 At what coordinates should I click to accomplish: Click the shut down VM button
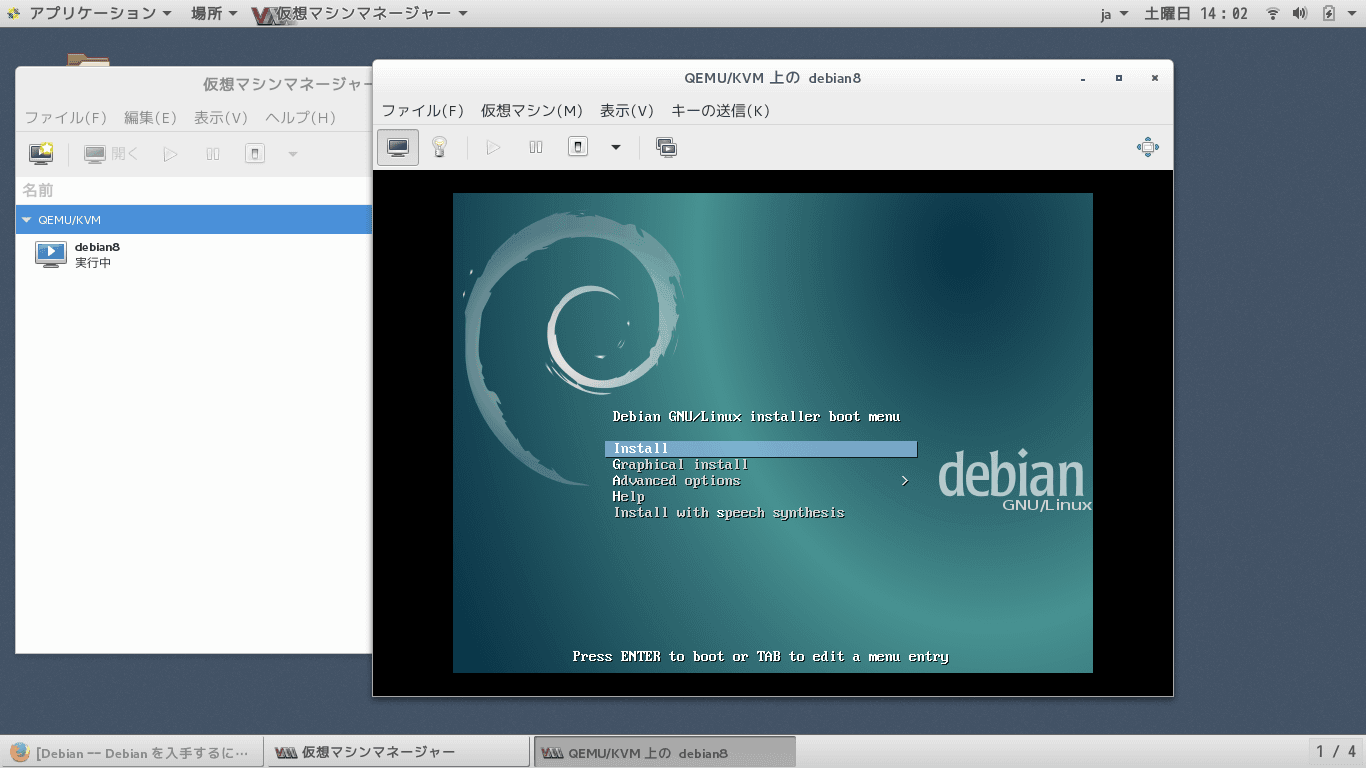578,147
